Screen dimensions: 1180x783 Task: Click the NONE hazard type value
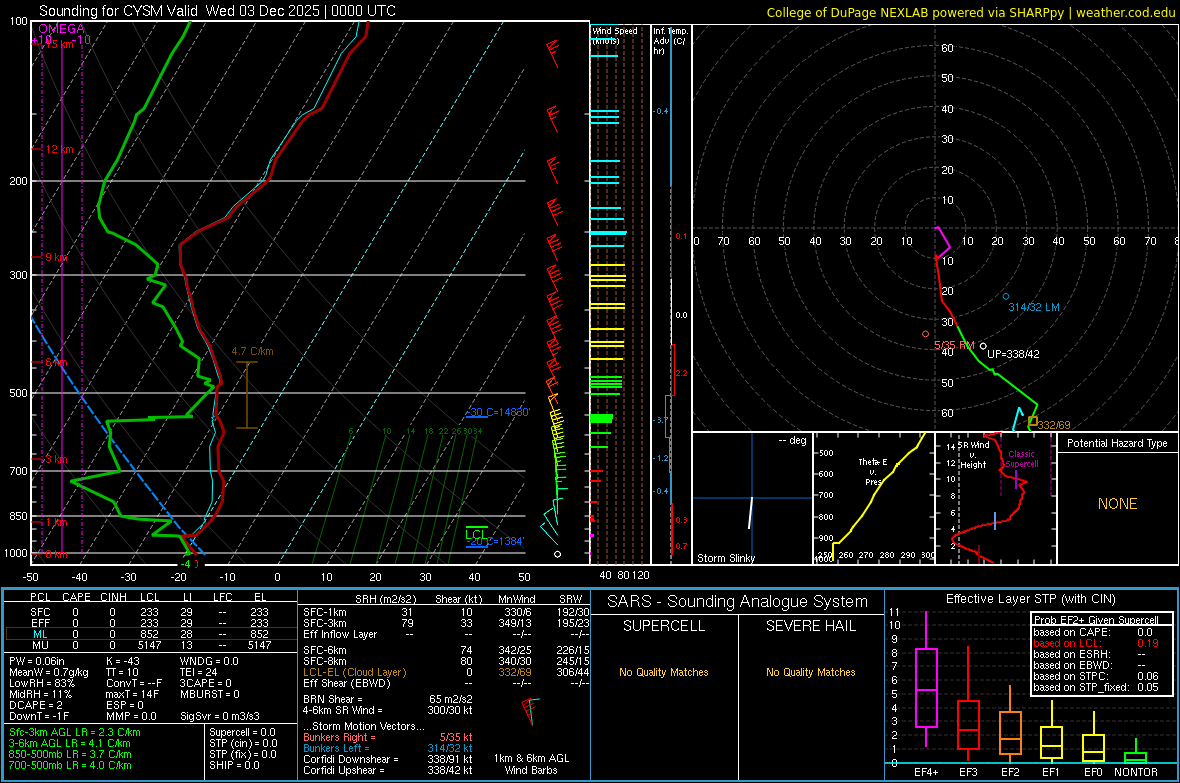pyautogui.click(x=1118, y=504)
